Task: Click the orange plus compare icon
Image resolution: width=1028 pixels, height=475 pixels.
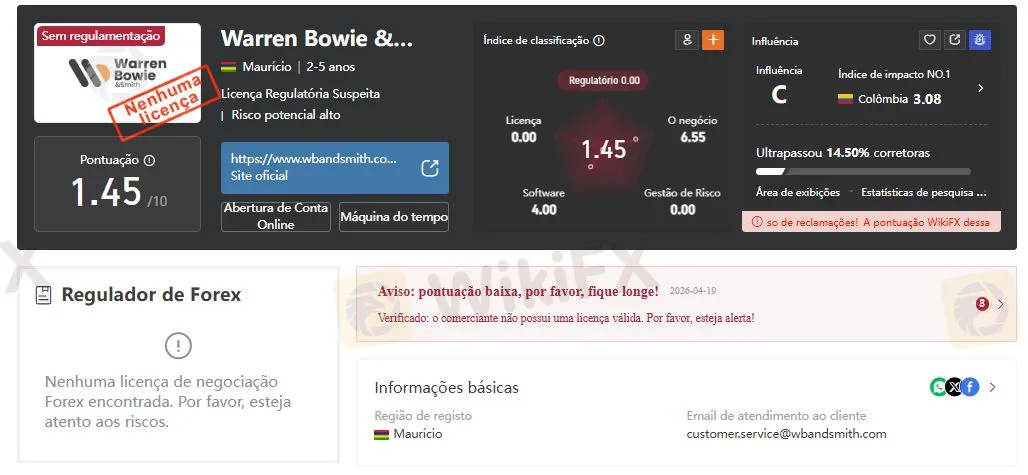Action: [713, 40]
